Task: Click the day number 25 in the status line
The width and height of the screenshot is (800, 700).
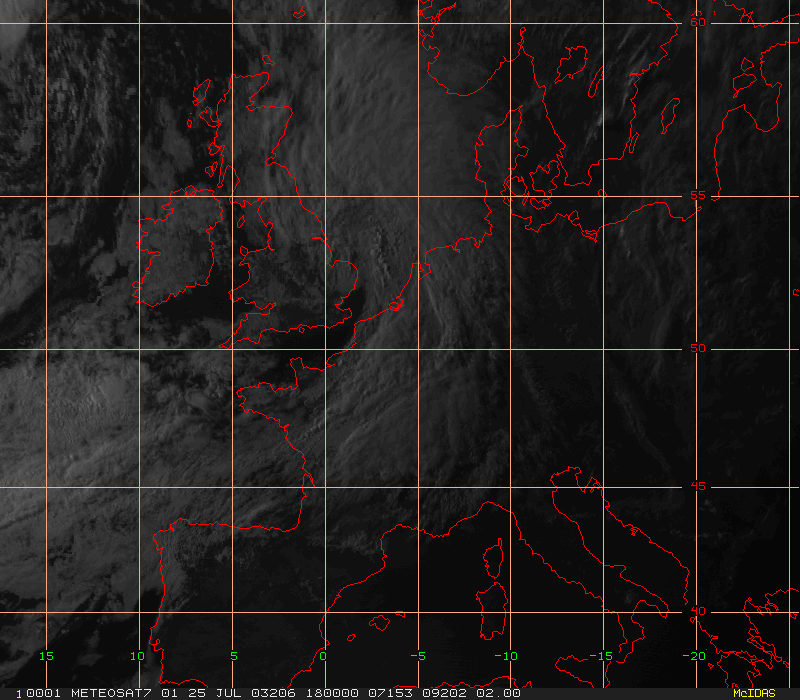Action: (x=197, y=693)
